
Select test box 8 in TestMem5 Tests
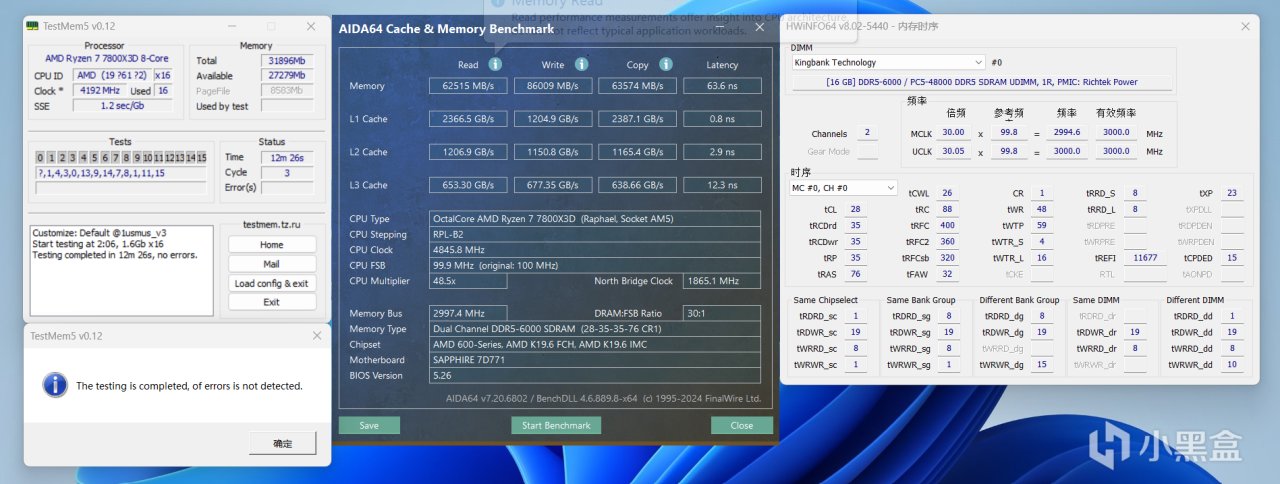point(126,158)
